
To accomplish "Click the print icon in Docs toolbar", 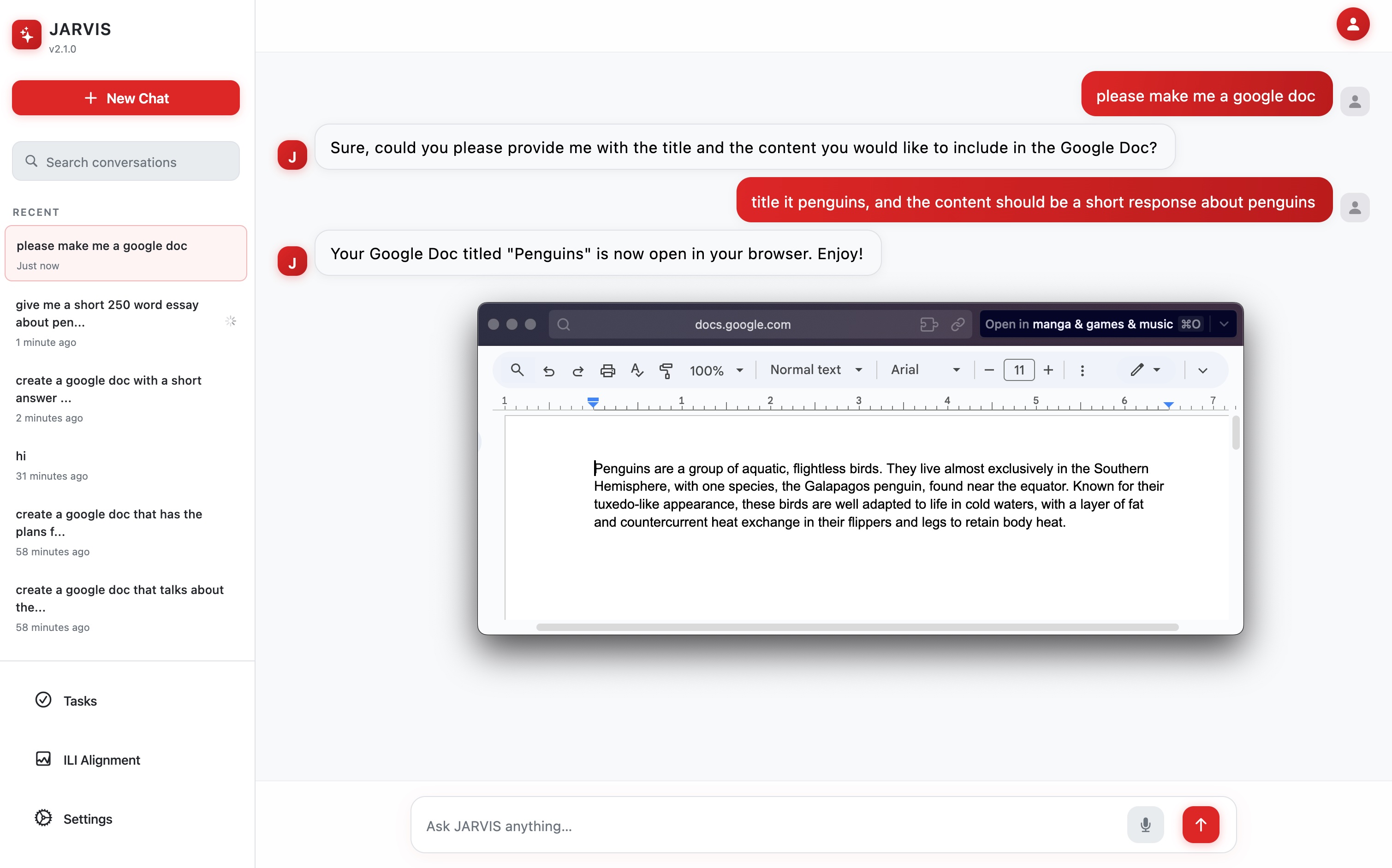I will click(x=607, y=371).
